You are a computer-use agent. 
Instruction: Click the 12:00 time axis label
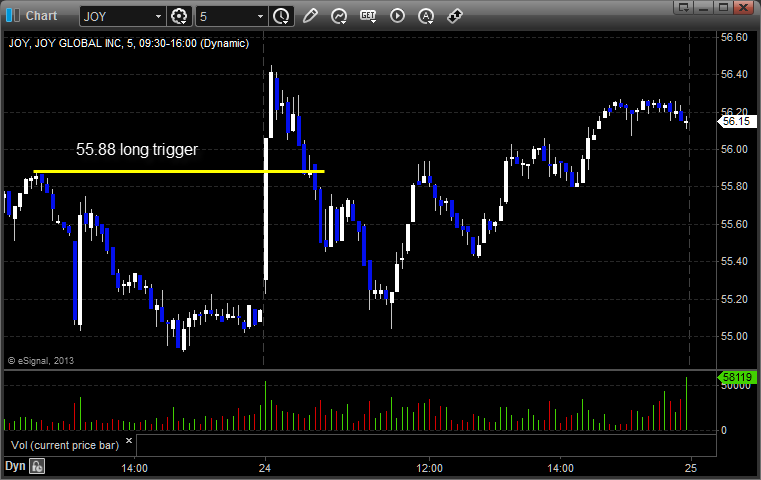click(x=429, y=468)
